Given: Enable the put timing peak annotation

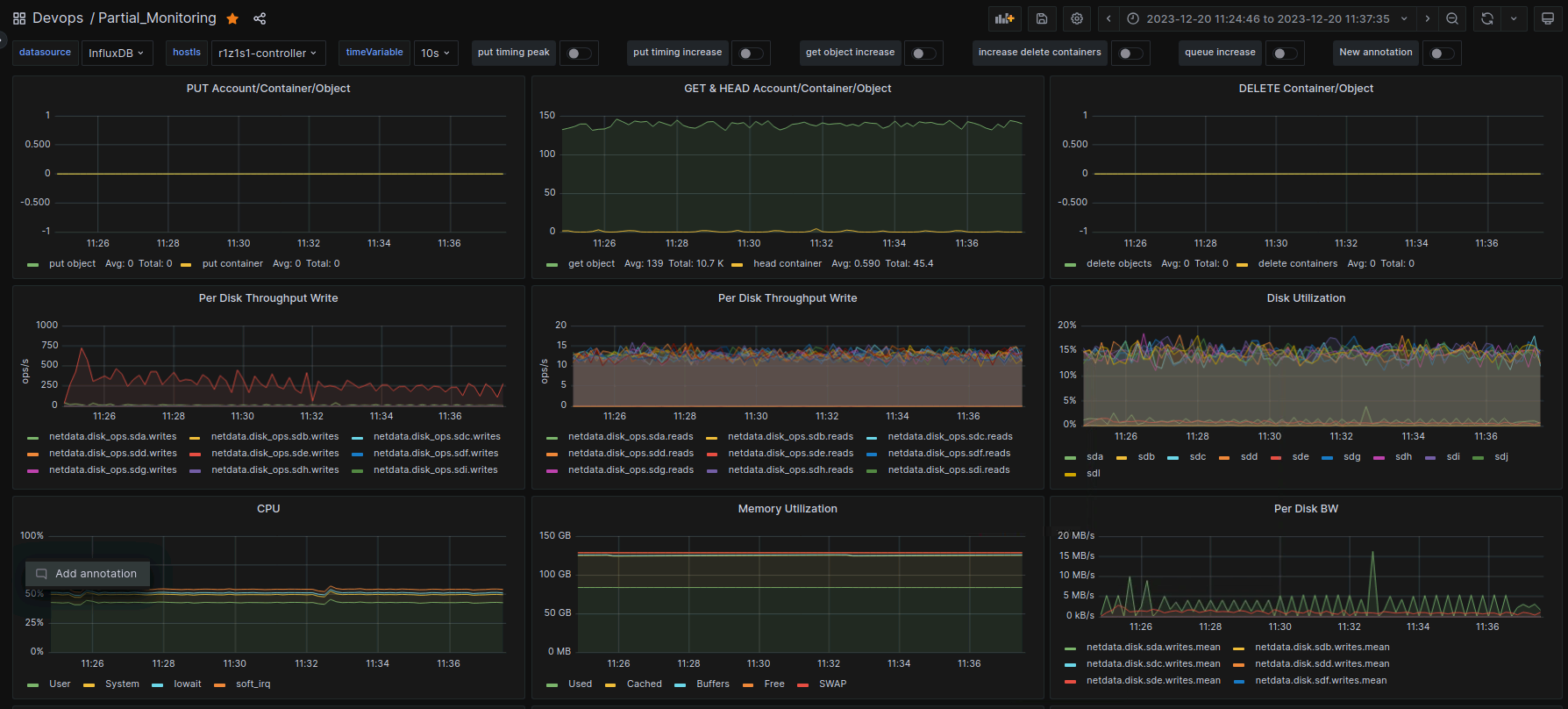Looking at the screenshot, I should [578, 54].
